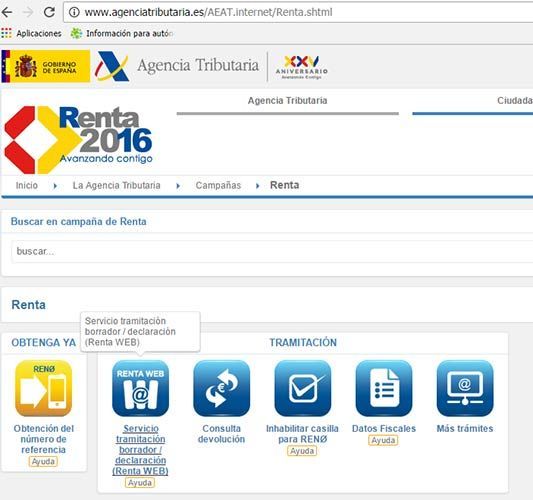533x500 pixels.
Task: Click the breadcrumb arrow after Campañas
Action: (x=257, y=186)
